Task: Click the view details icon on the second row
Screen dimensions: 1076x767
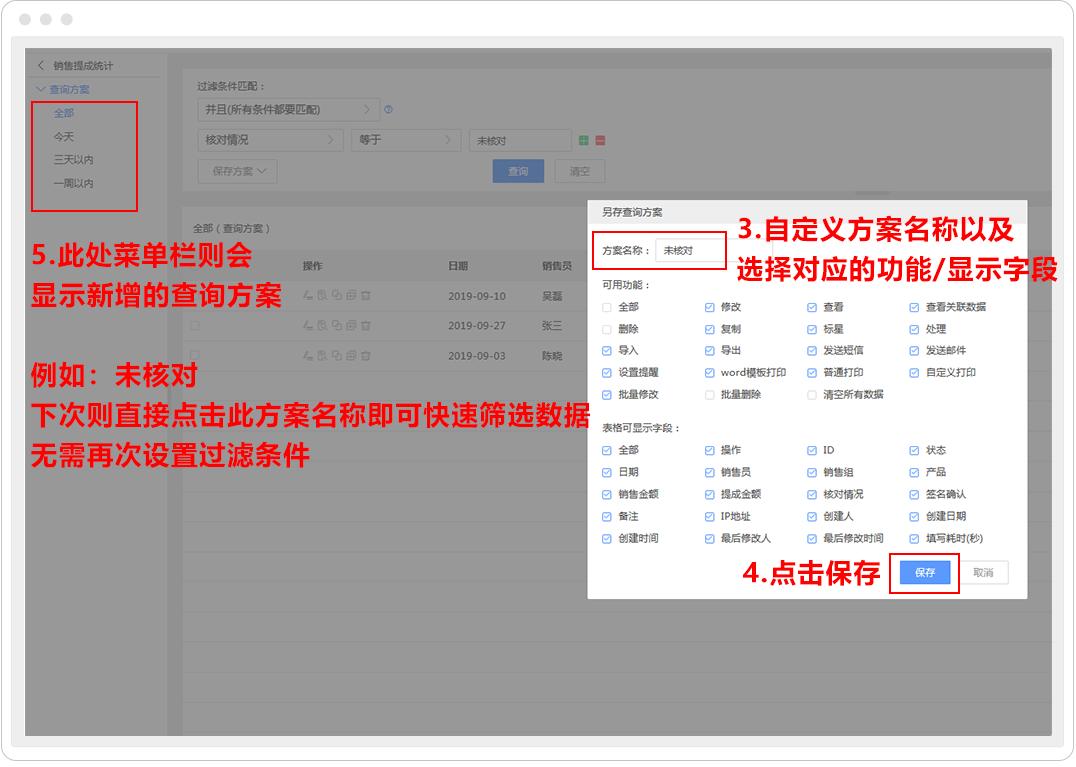Action: (x=322, y=326)
